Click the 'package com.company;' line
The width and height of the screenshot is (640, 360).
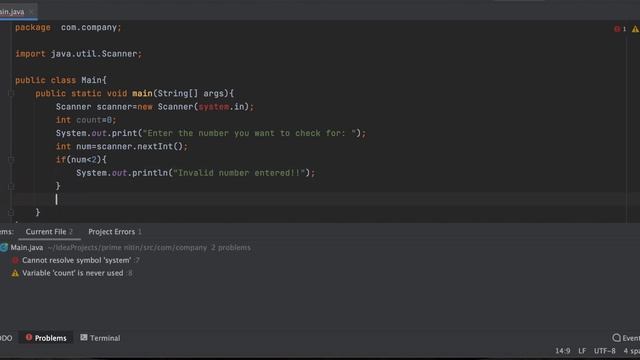tap(68, 28)
